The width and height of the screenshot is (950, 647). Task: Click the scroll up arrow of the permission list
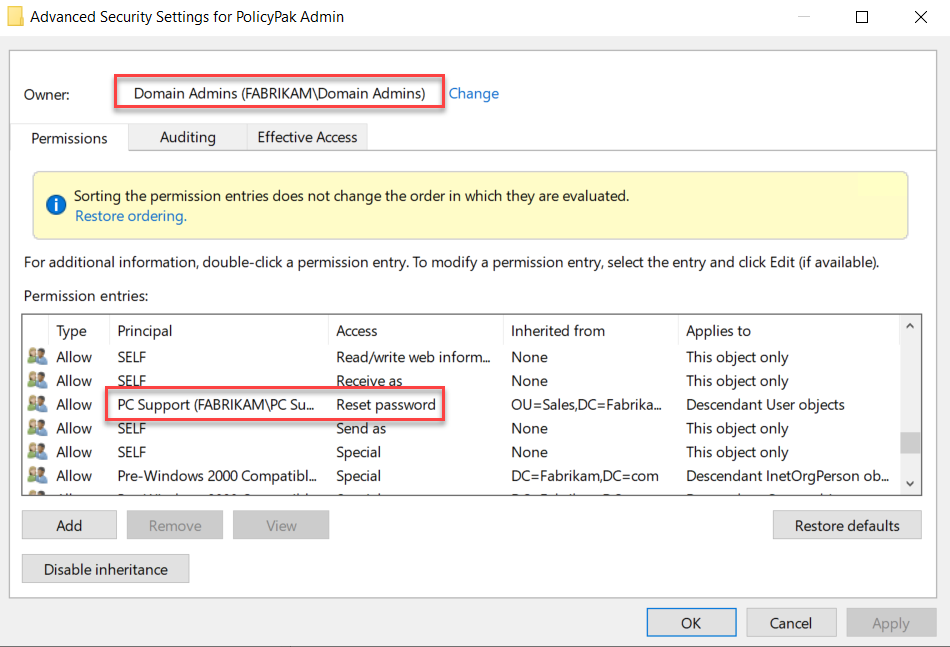pyautogui.click(x=910, y=326)
